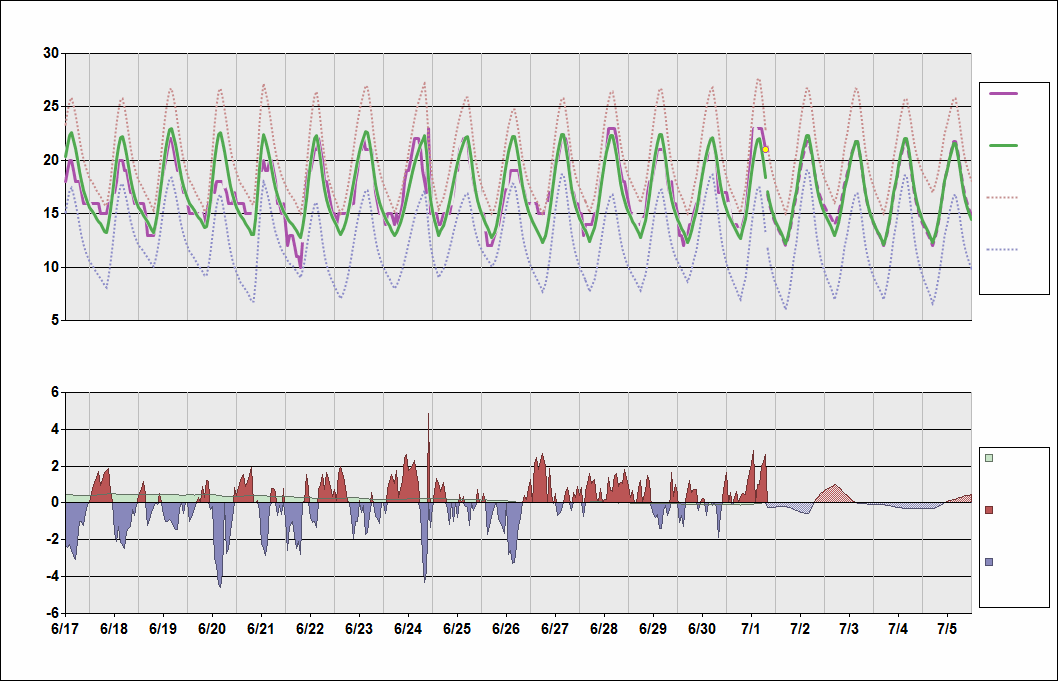The height and width of the screenshot is (681, 1058).
Task: Click the 6/27 date axis label
Action: pos(555,629)
